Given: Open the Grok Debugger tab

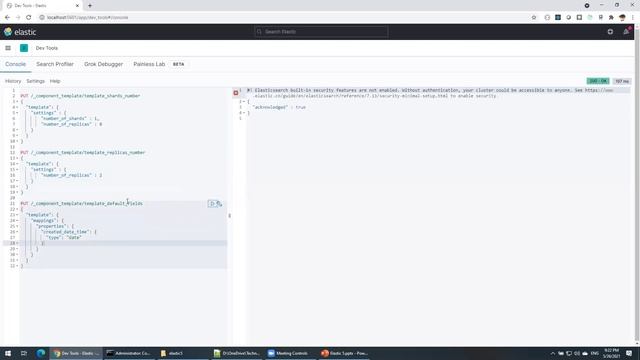Looking at the screenshot, I should coord(103,64).
